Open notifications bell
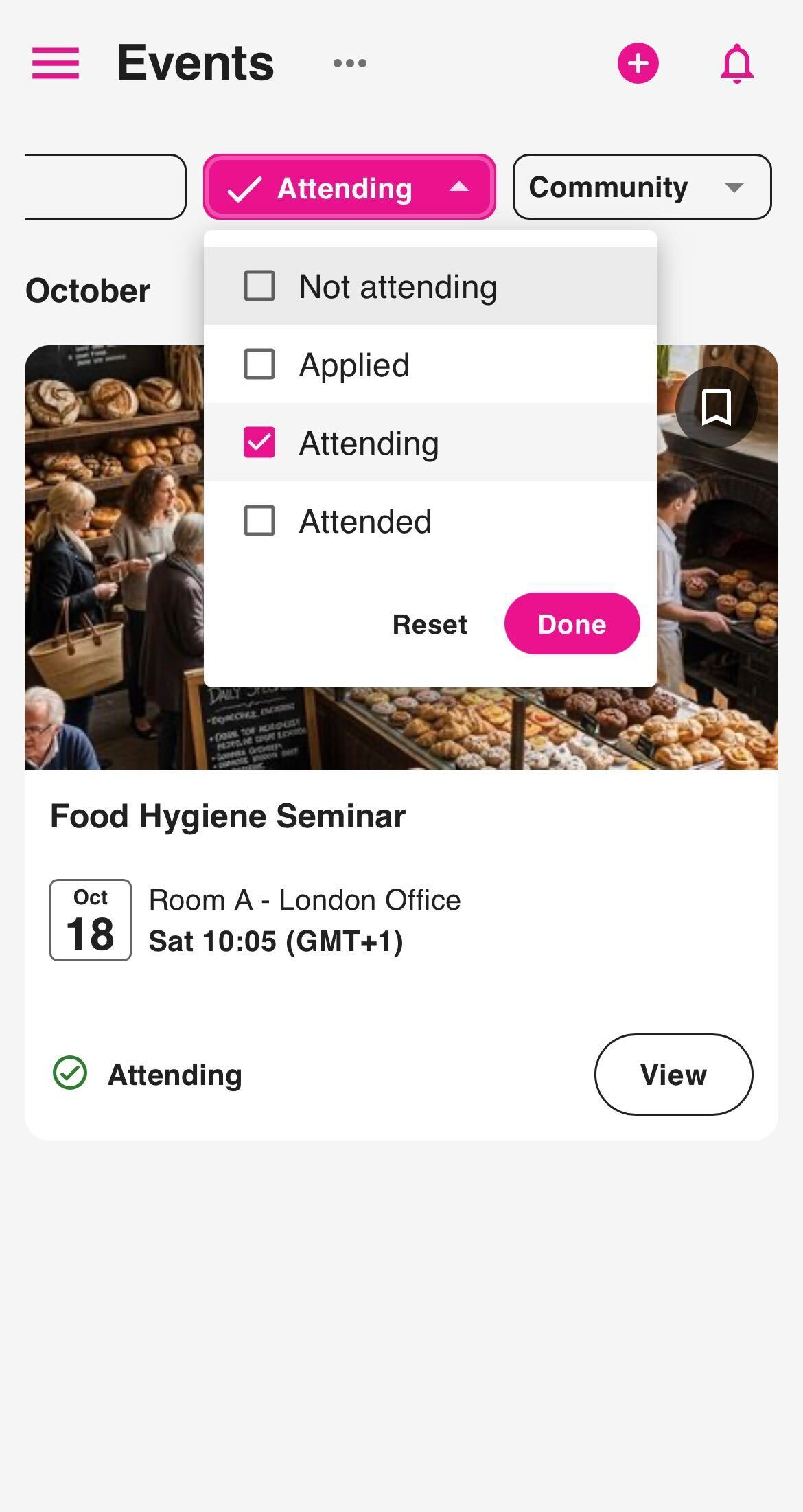This screenshot has height=1512, width=803. pos(736,63)
